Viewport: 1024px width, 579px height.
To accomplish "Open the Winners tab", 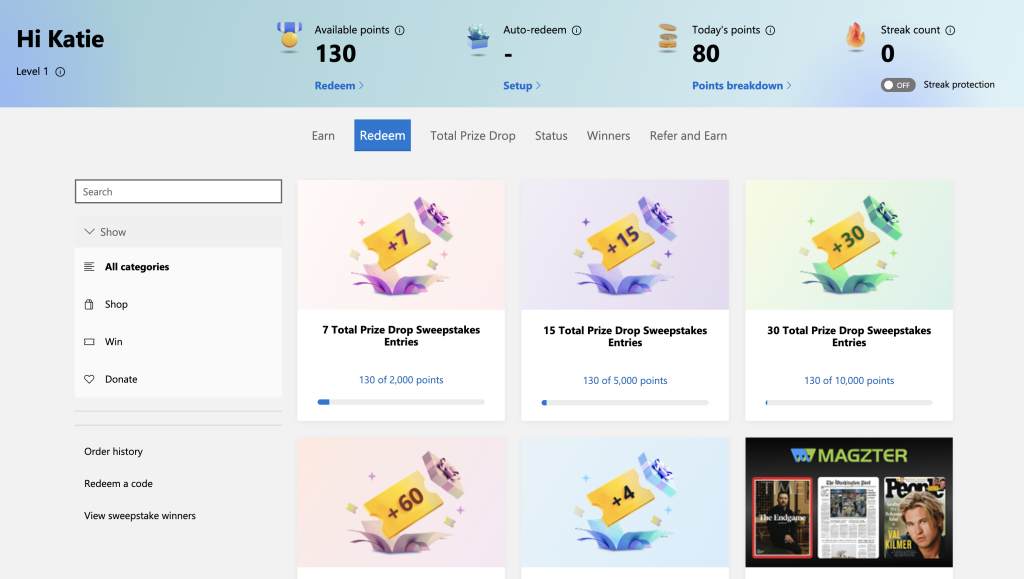I will (x=608, y=135).
